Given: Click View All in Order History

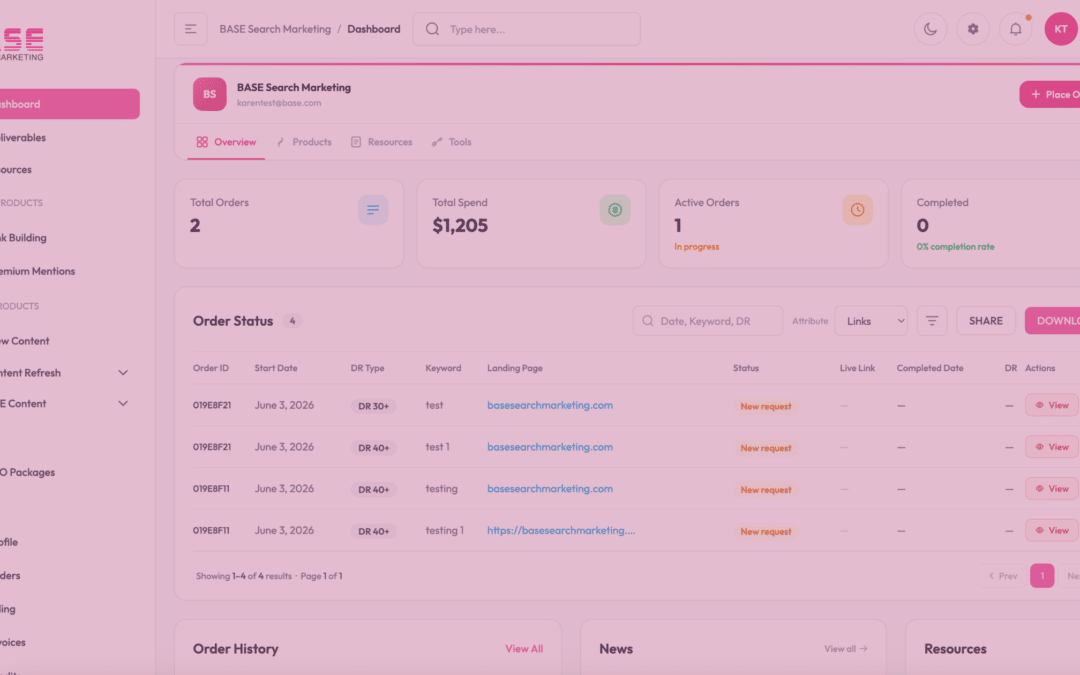Looking at the screenshot, I should click(x=524, y=649).
